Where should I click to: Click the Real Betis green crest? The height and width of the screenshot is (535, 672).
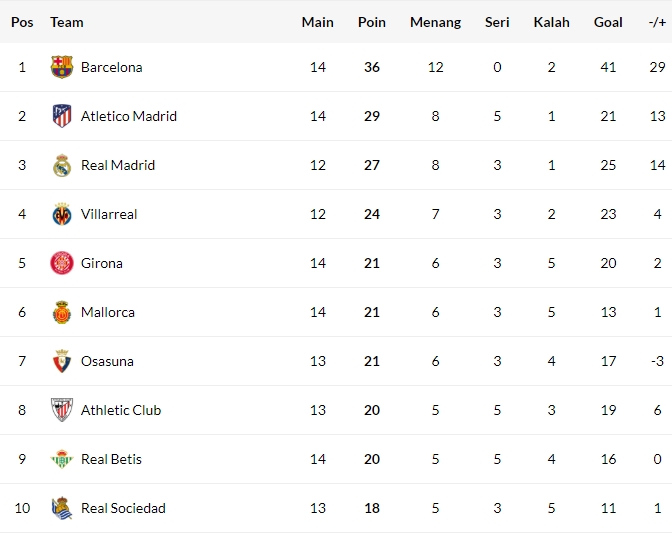[62, 459]
